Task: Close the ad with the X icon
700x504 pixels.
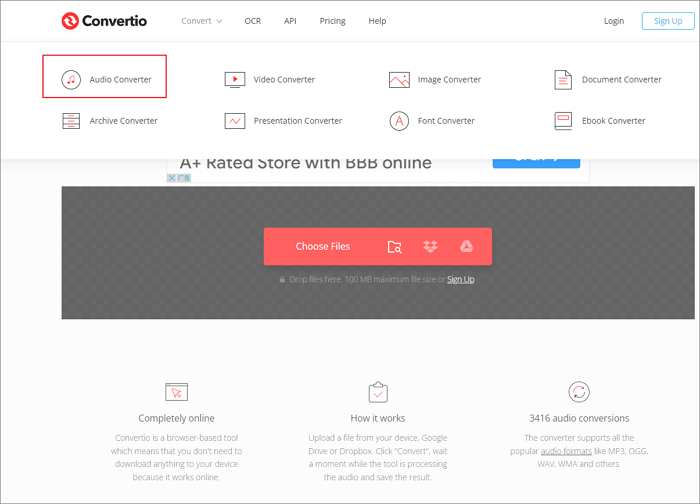Action: point(171,178)
